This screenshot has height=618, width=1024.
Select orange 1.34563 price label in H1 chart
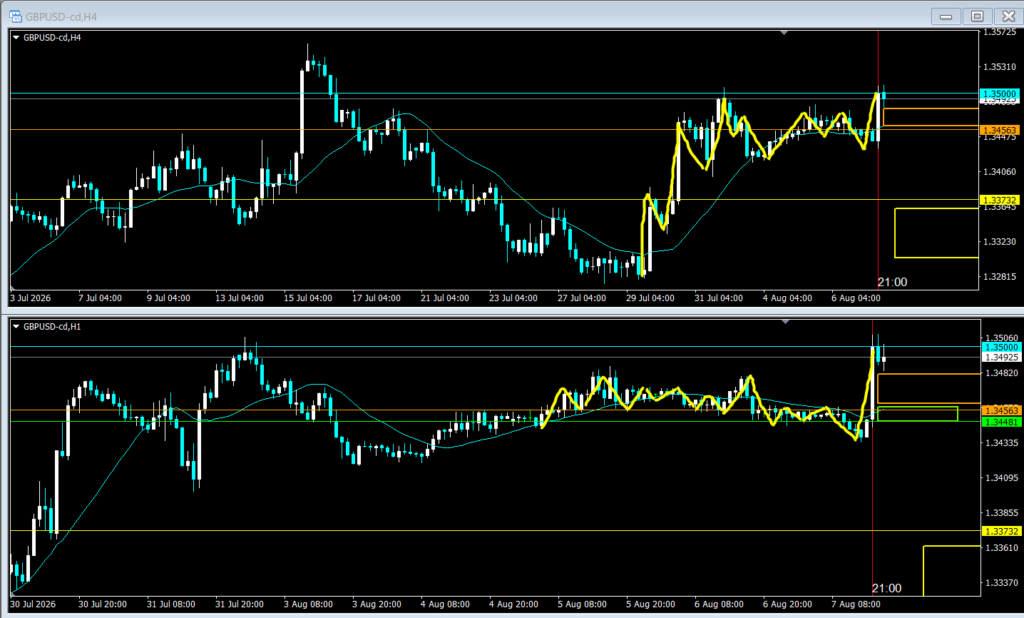pyautogui.click(x=1001, y=410)
